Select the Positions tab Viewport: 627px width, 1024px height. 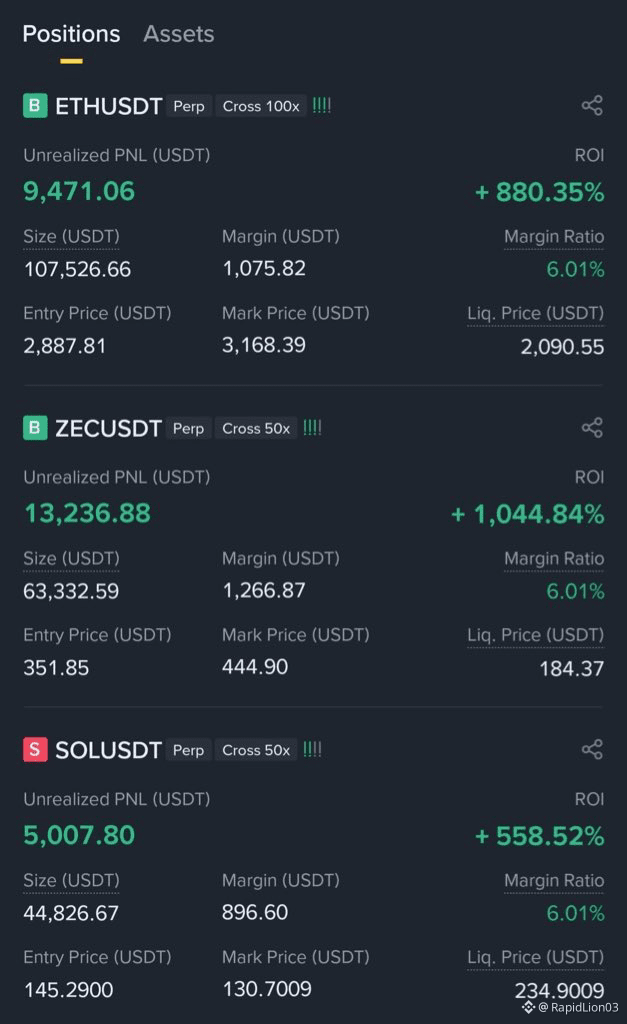pyautogui.click(x=71, y=34)
